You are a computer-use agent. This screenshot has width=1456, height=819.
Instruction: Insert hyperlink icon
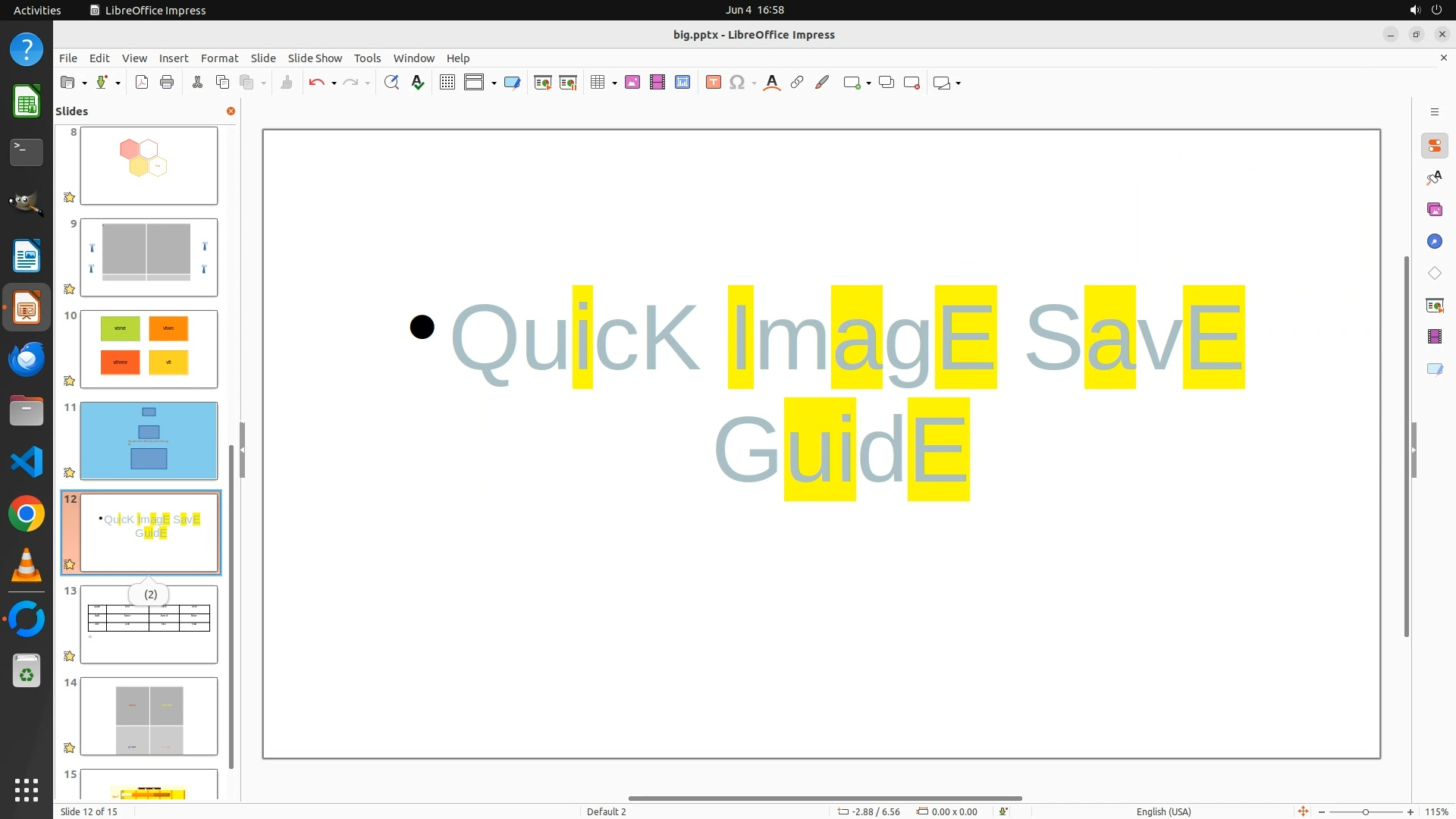pyautogui.click(x=797, y=83)
